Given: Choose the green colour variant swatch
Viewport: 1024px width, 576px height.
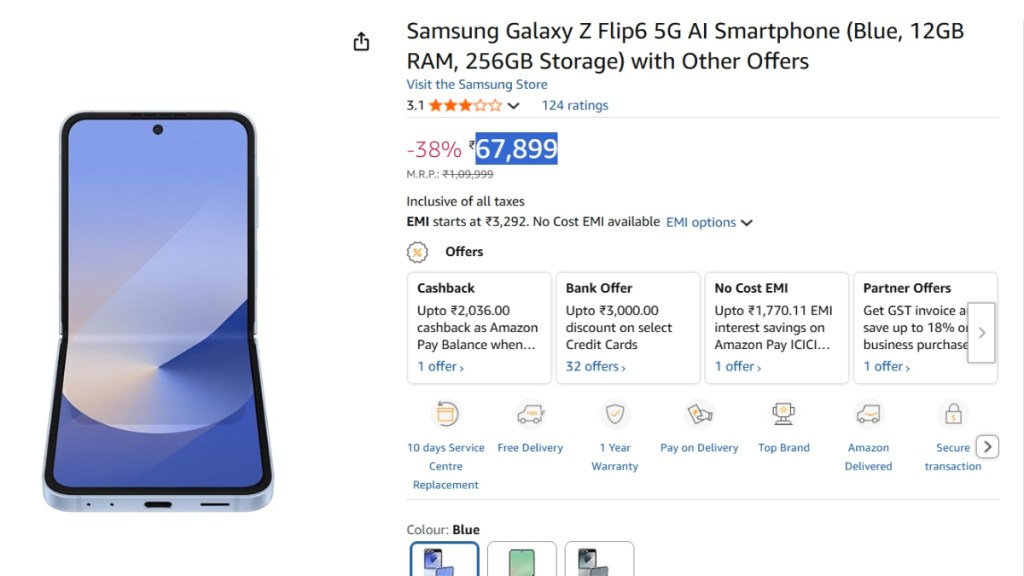Looking at the screenshot, I should click(x=522, y=560).
